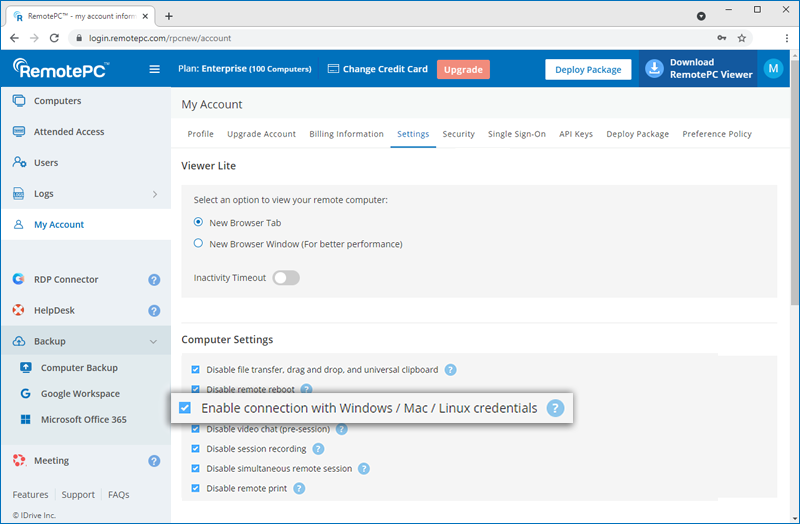Open the Chrome three-dot menu
800x524 pixels.
point(786,38)
